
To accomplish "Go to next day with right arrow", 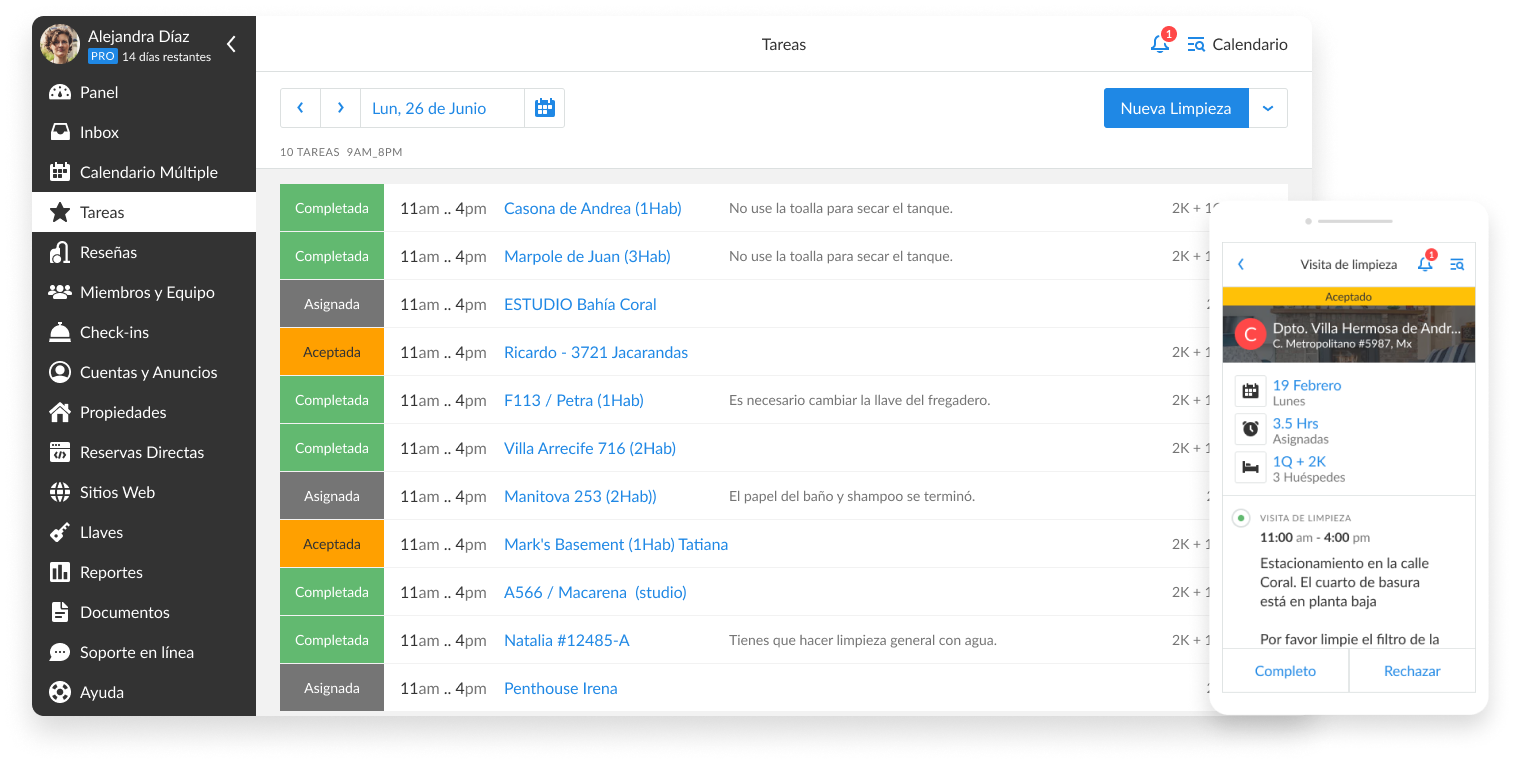I will point(341,108).
